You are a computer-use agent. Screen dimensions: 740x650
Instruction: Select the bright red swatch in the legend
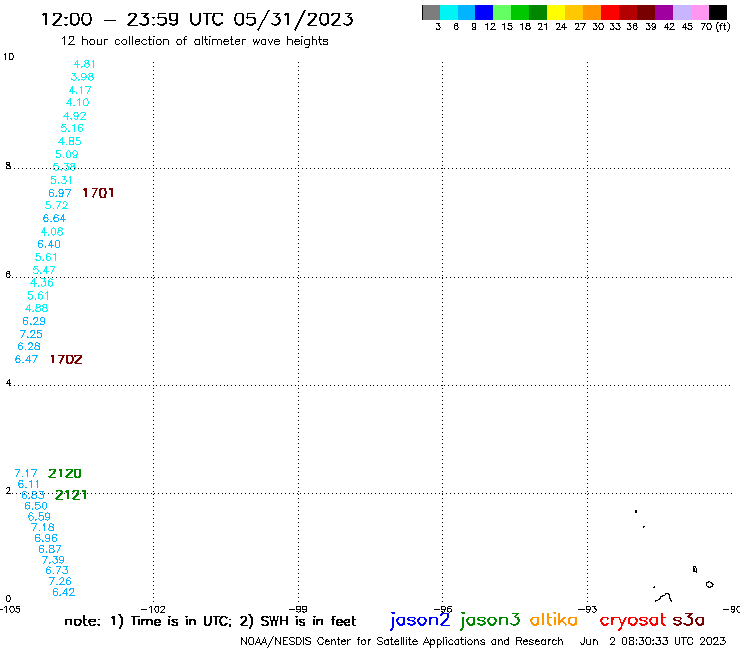point(610,13)
